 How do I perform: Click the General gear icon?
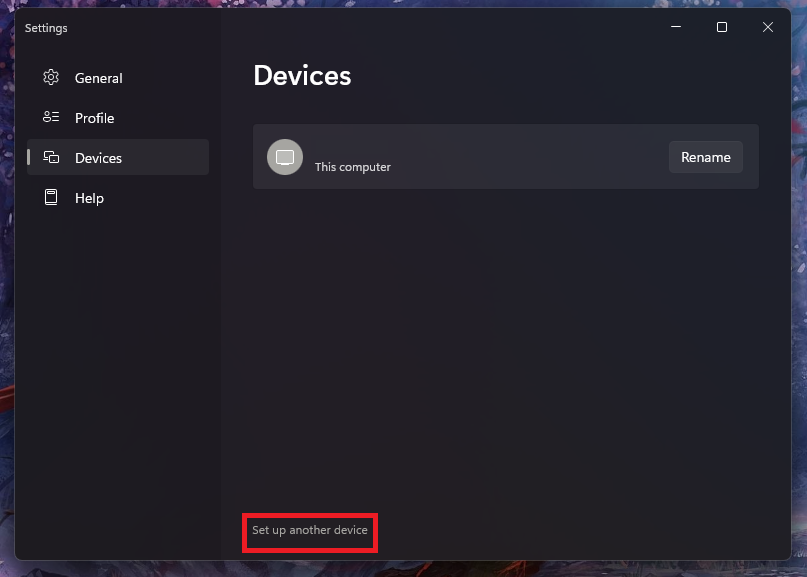click(51, 78)
